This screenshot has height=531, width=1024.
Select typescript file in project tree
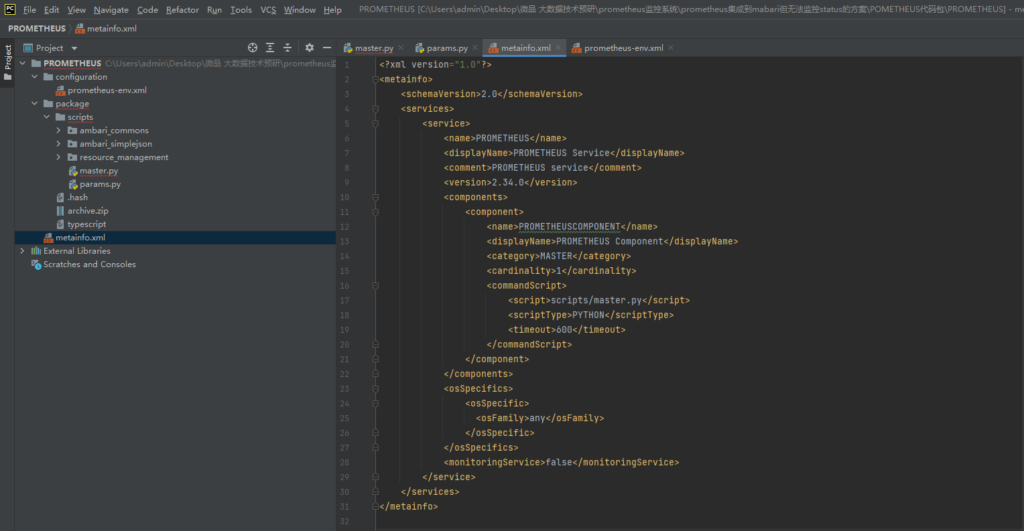click(x=86, y=224)
